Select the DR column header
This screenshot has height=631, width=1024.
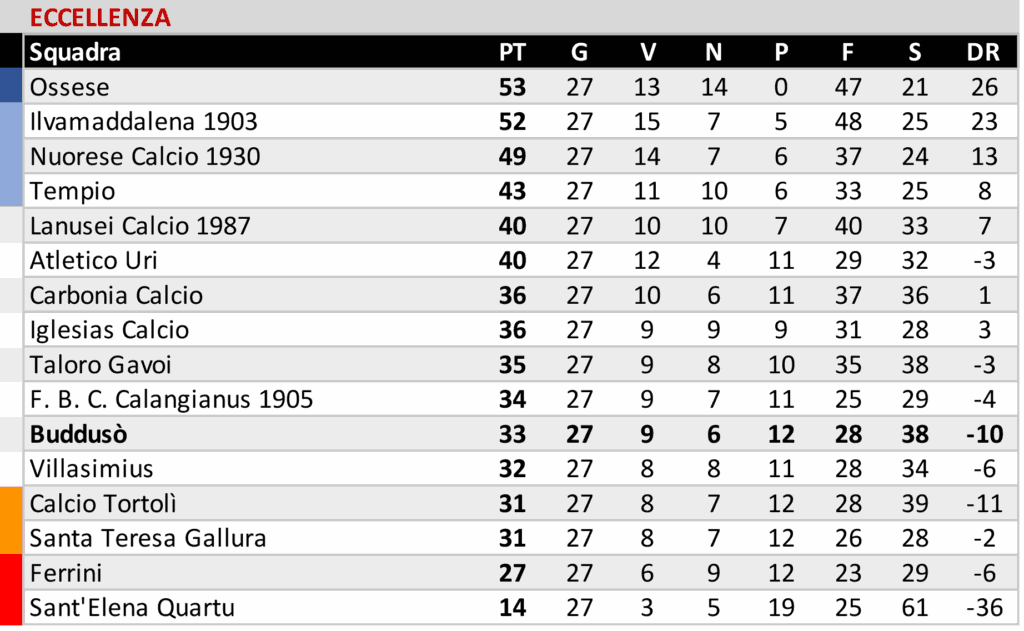tap(984, 53)
